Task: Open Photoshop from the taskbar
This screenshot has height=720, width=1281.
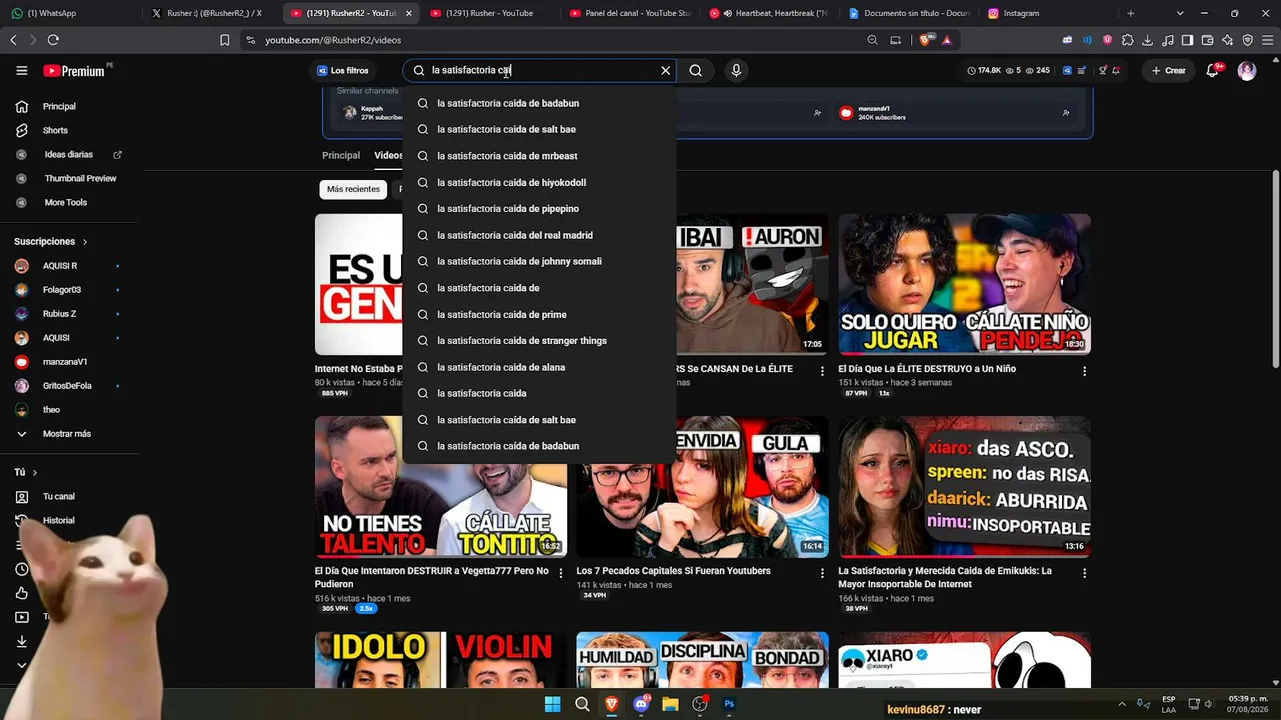Action: [x=730, y=704]
